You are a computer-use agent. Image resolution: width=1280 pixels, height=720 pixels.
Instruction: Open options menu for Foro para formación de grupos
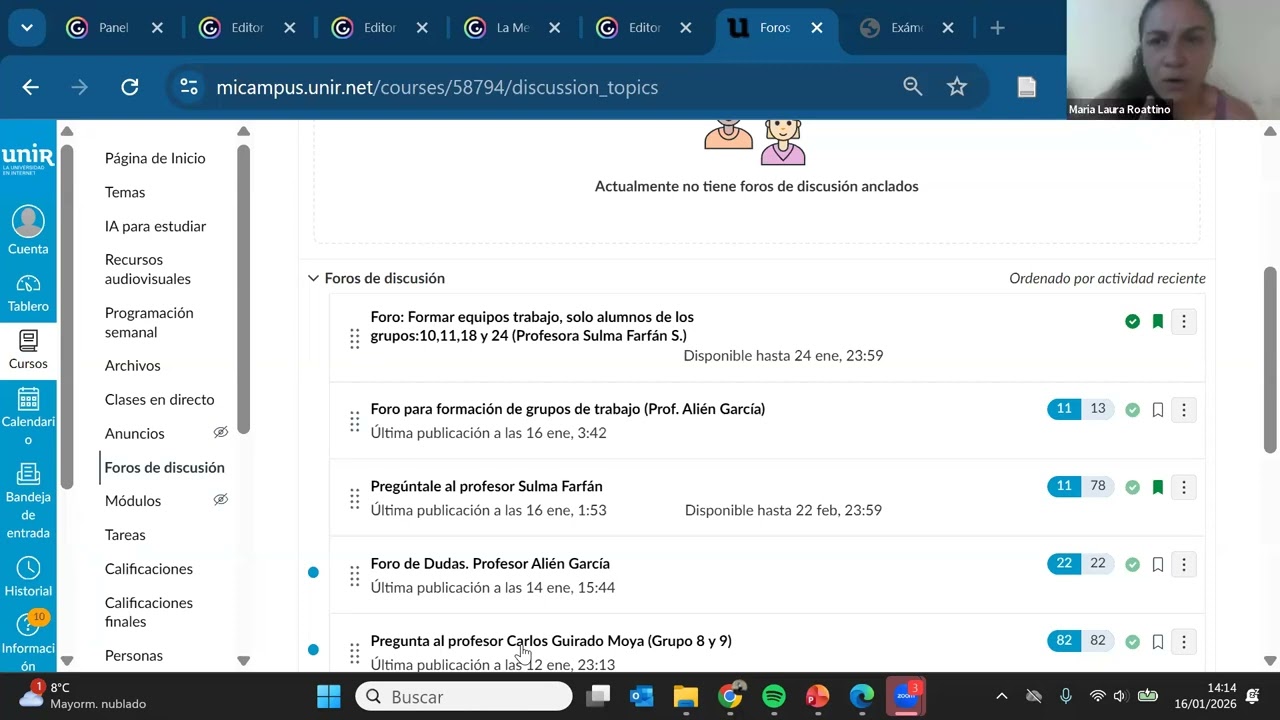1184,409
